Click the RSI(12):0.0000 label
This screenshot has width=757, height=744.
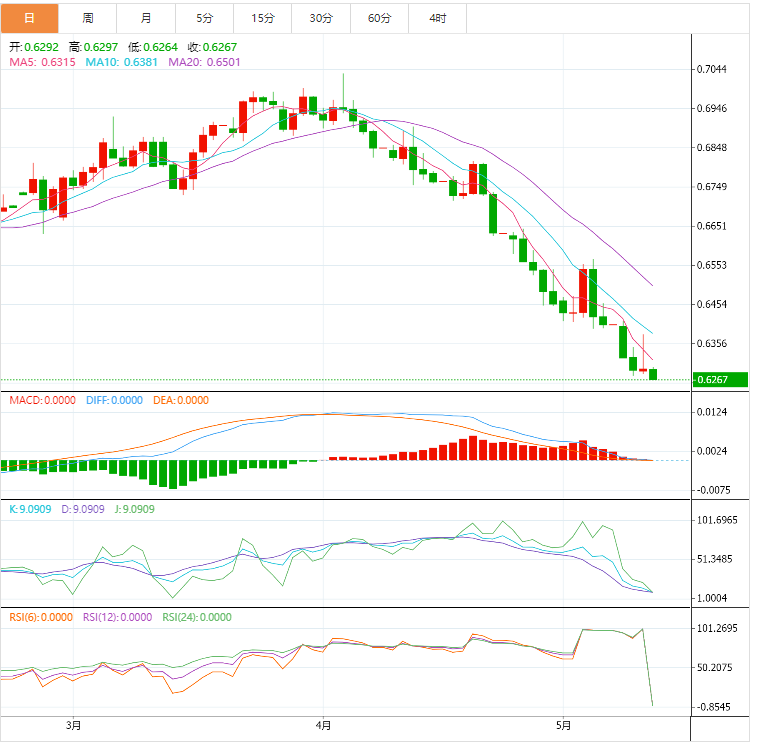pos(117,618)
